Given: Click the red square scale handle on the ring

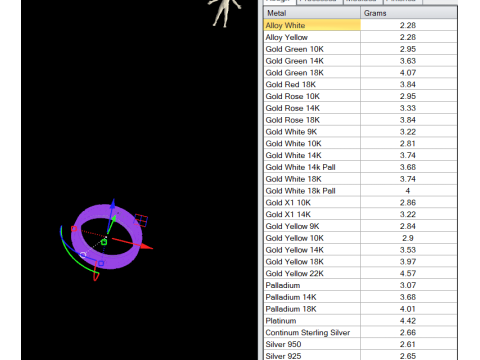Looking at the screenshot, I should click(x=74, y=229).
